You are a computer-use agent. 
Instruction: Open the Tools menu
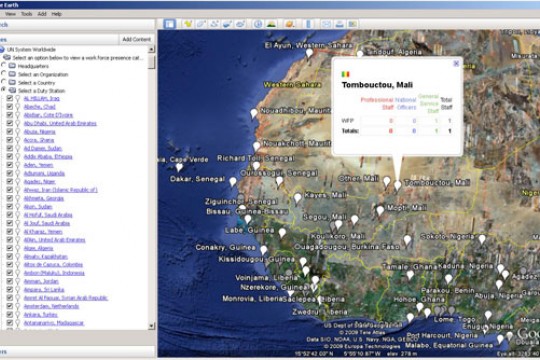point(27,14)
